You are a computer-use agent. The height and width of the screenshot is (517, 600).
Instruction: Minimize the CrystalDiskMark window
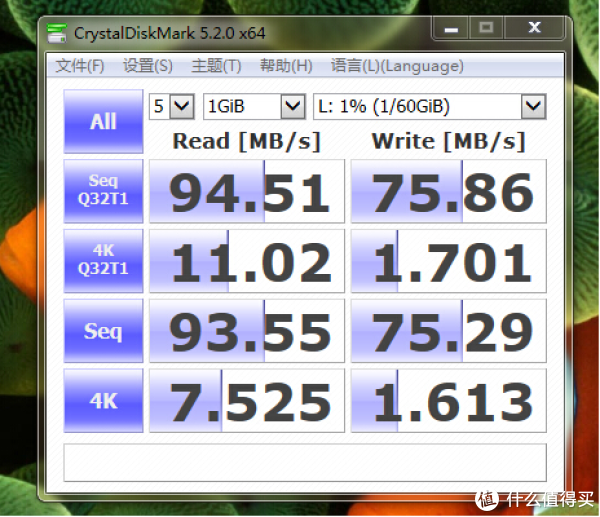tap(451, 28)
